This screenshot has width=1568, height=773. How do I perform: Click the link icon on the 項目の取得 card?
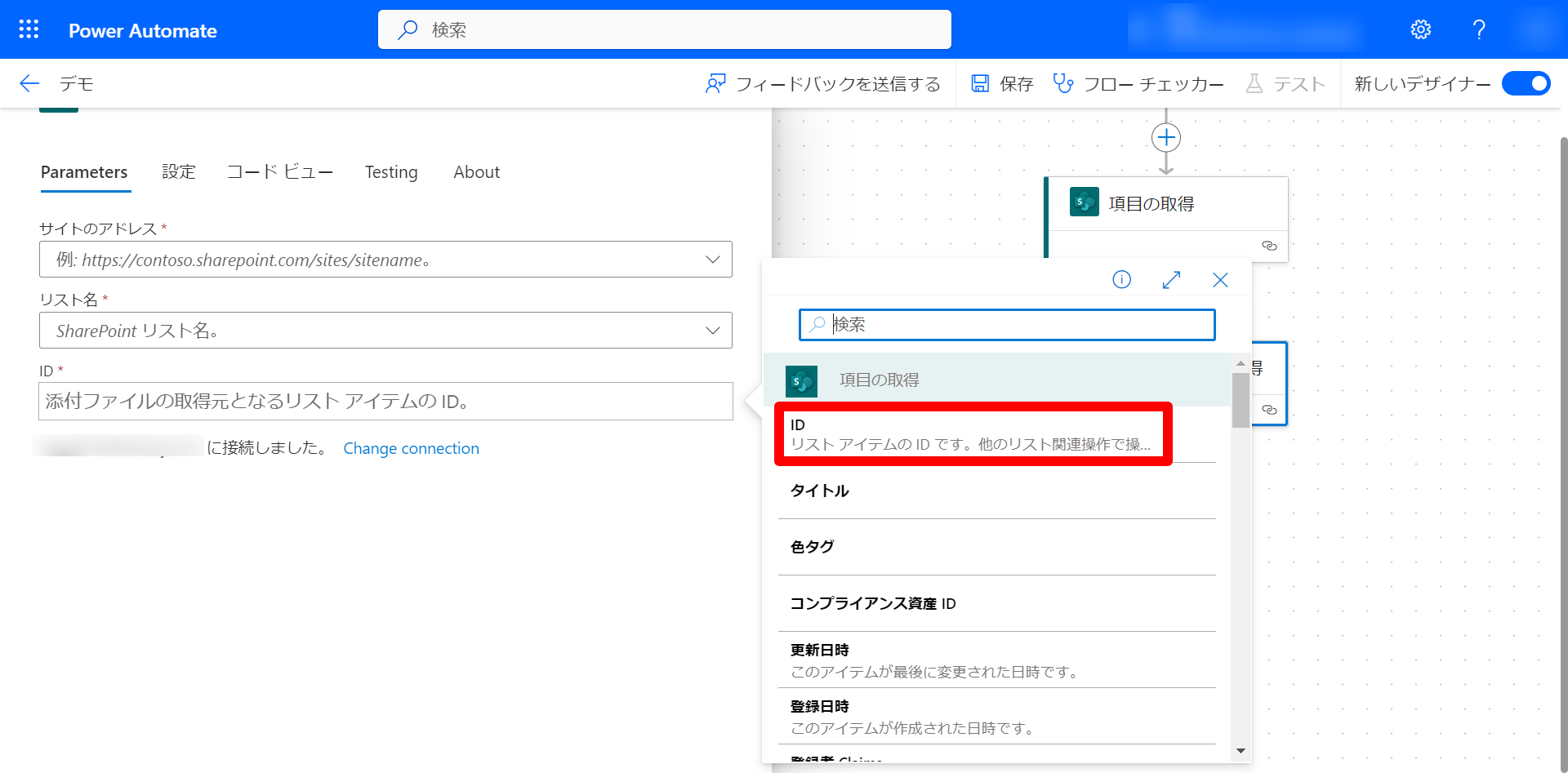[1269, 245]
